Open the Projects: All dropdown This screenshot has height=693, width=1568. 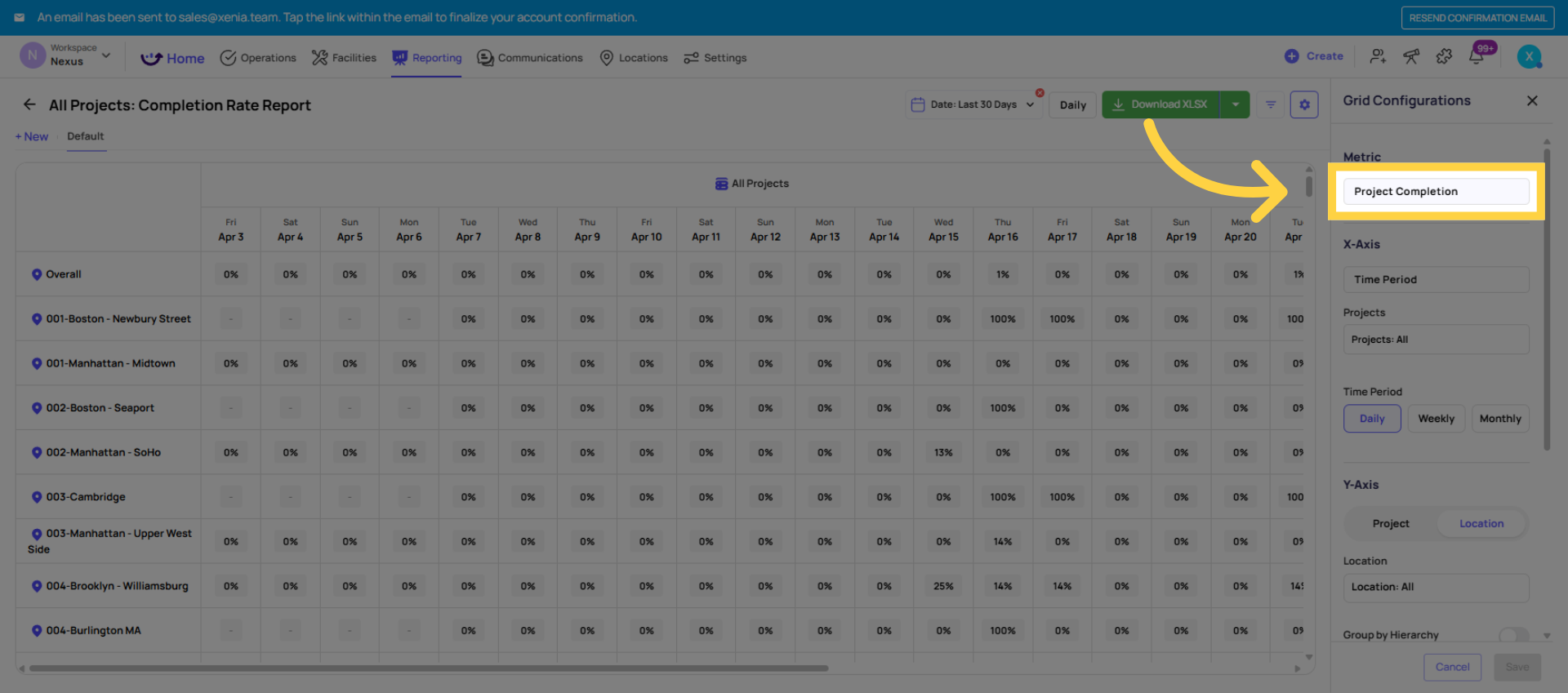point(1436,340)
